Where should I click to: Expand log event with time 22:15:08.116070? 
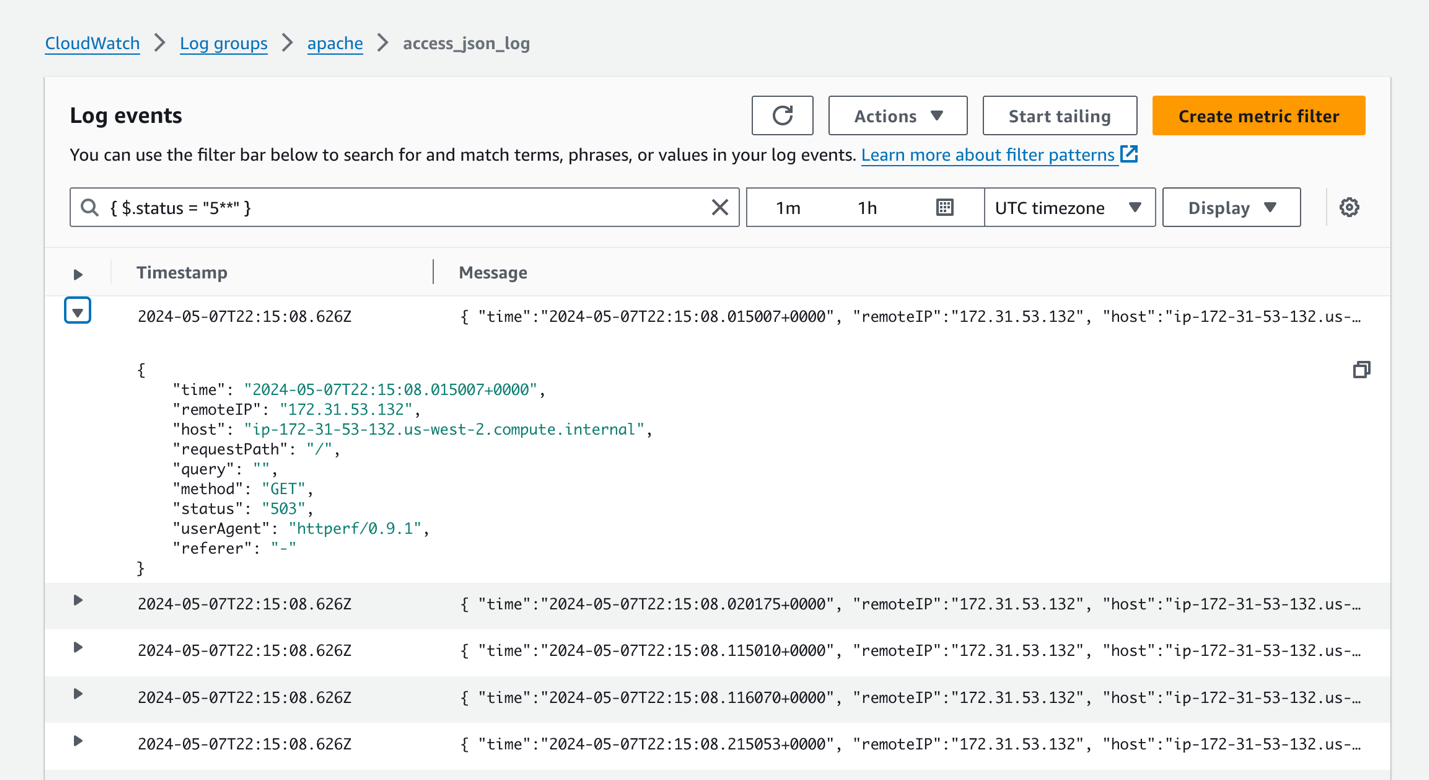click(78, 694)
